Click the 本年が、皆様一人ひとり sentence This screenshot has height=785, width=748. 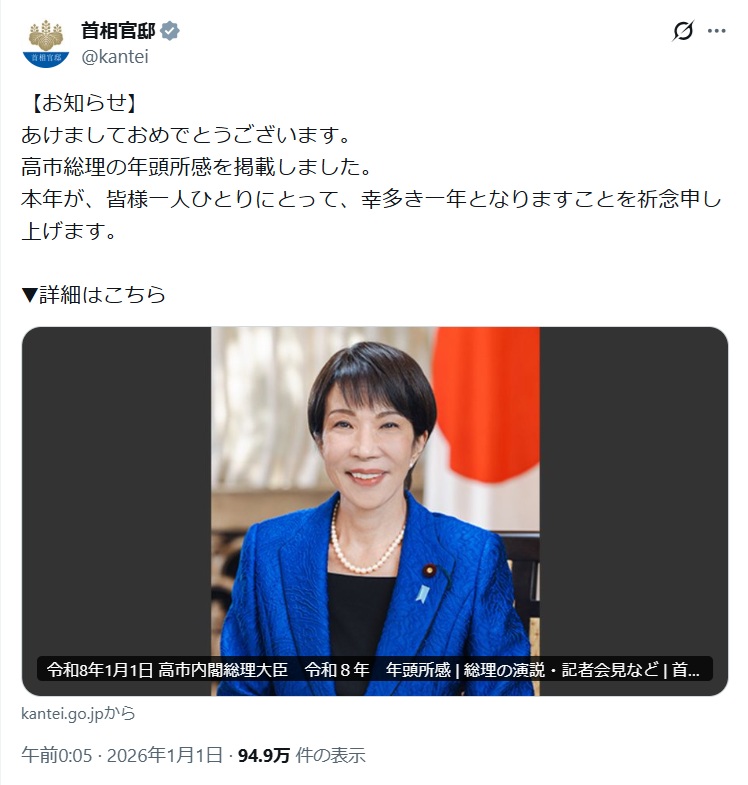pyautogui.click(x=371, y=199)
